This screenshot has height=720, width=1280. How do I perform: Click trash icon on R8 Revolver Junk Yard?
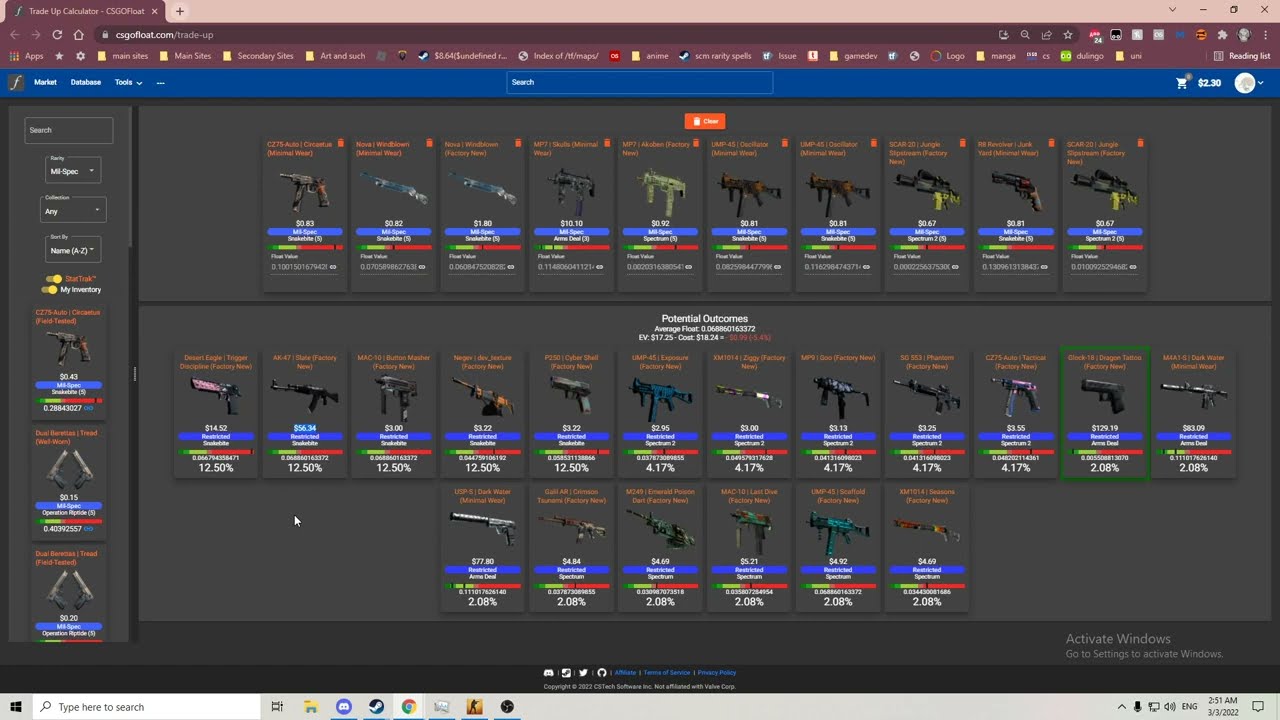point(1051,144)
